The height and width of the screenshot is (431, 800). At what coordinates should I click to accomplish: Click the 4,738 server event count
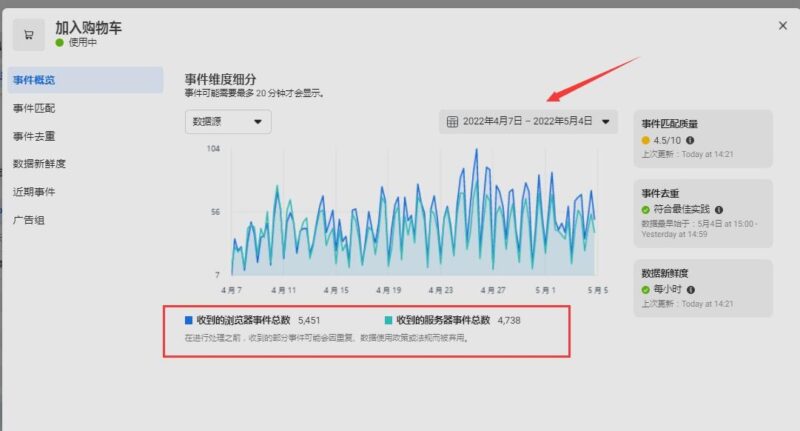tap(509, 320)
